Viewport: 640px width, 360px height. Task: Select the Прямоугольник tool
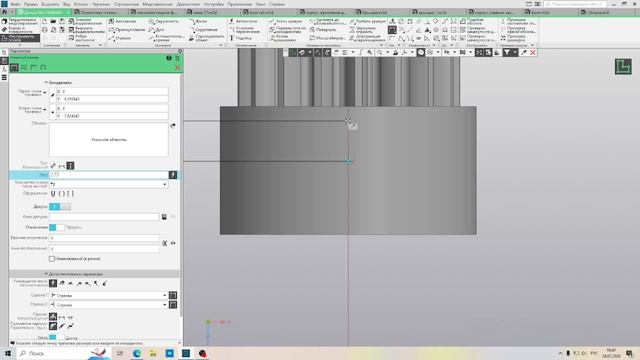(127, 30)
